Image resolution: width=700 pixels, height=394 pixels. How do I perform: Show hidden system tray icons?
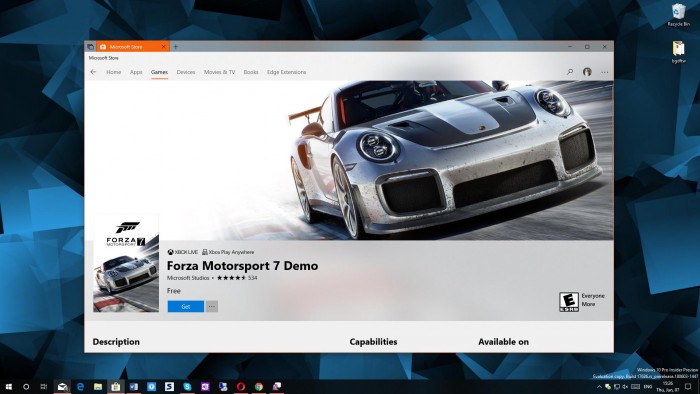tap(599, 386)
